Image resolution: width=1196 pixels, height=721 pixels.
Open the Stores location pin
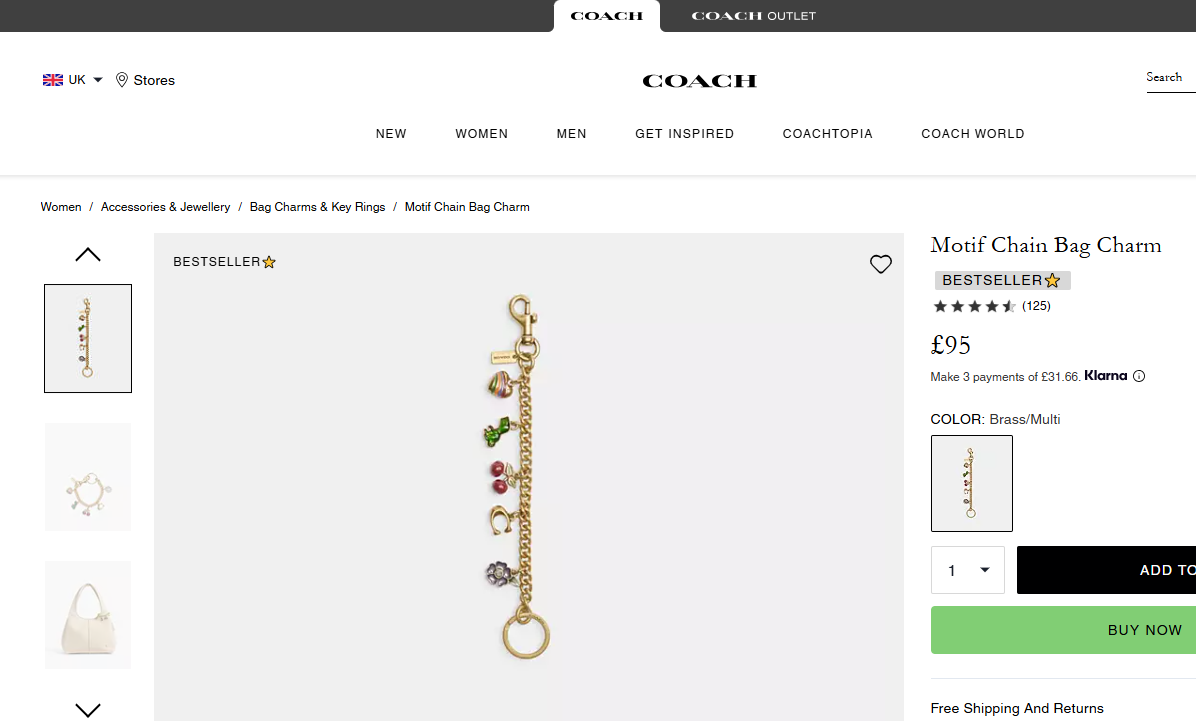[122, 80]
